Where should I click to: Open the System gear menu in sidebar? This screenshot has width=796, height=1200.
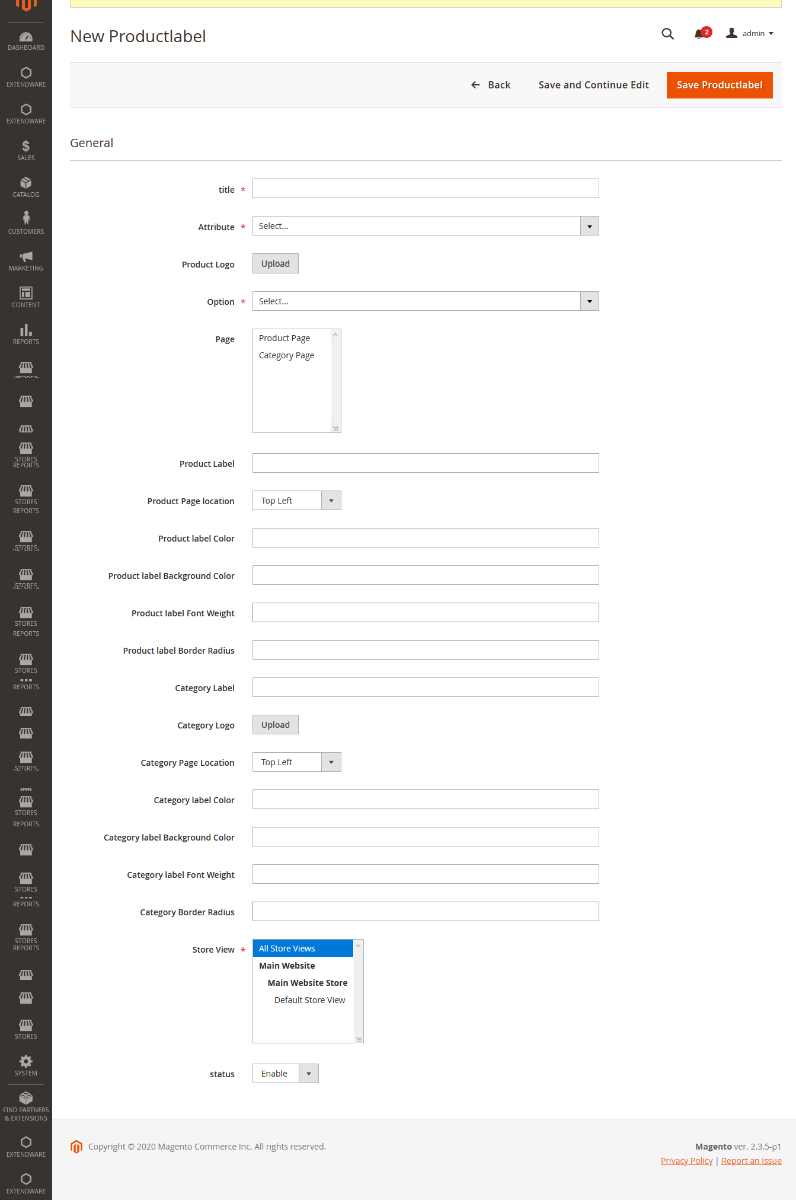pyautogui.click(x=26, y=1065)
